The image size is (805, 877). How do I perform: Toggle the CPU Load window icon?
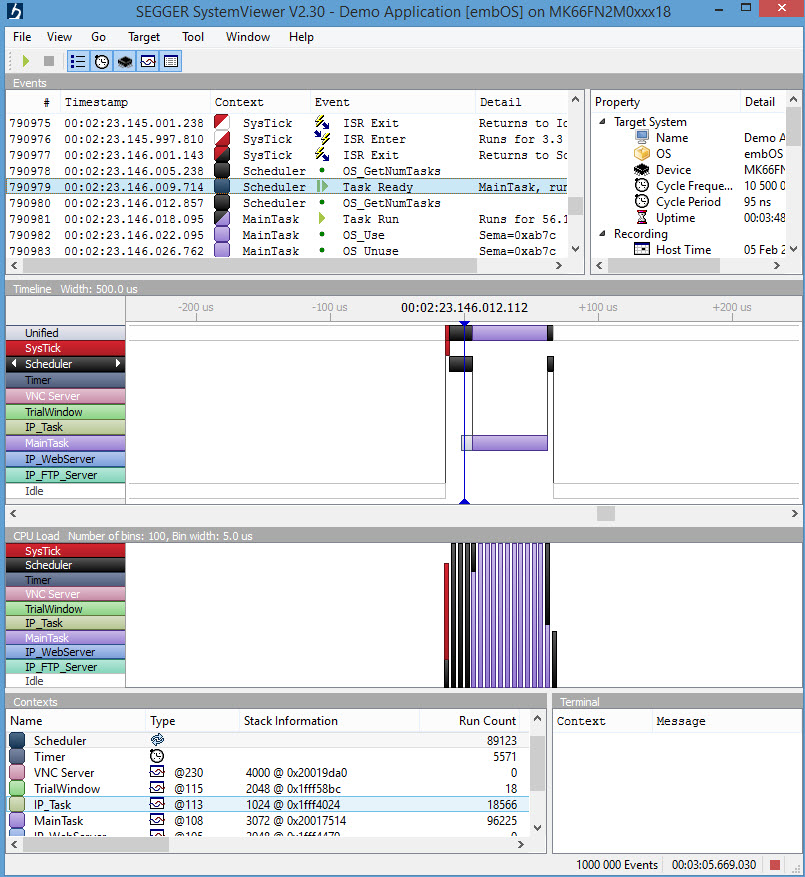click(125, 61)
